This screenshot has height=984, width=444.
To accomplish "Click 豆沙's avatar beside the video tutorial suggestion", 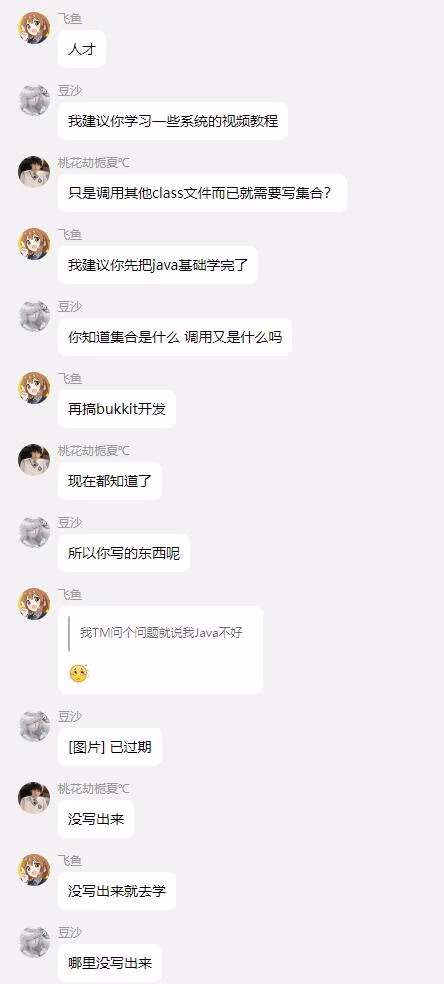I will (34, 100).
